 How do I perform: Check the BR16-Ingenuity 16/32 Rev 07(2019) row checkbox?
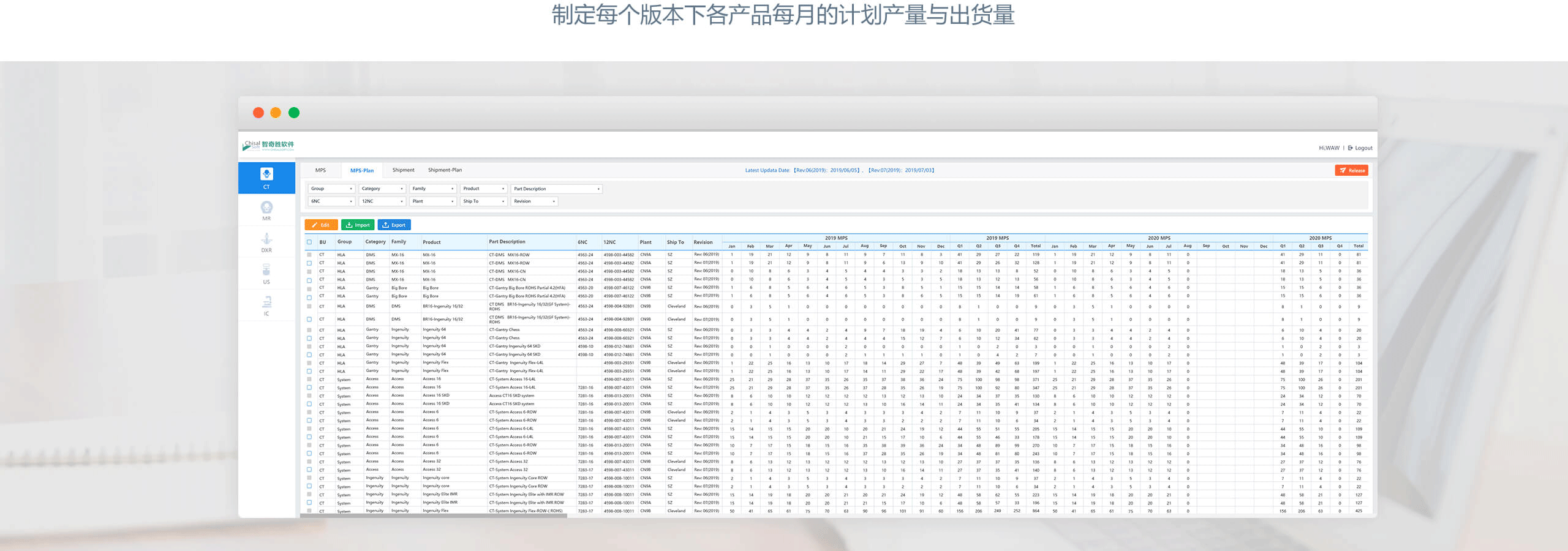pos(309,319)
